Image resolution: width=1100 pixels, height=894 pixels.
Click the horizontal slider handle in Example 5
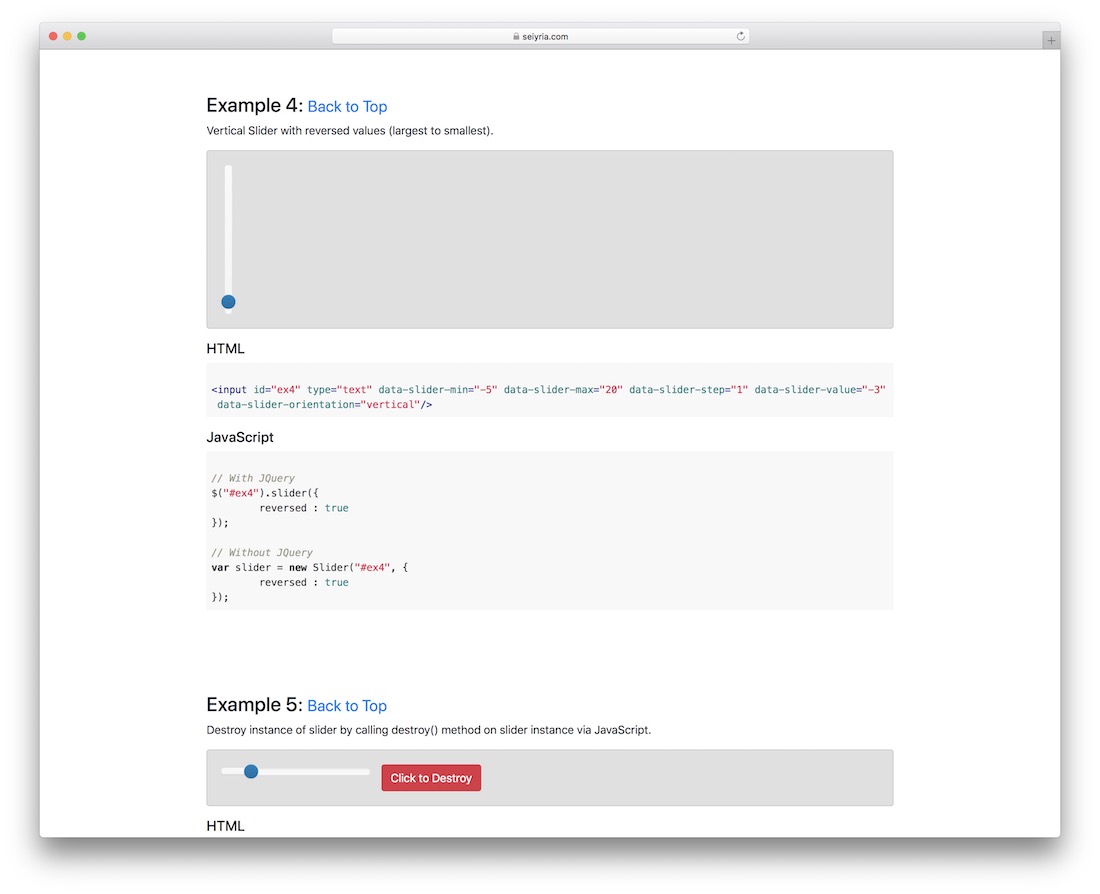pos(250,772)
